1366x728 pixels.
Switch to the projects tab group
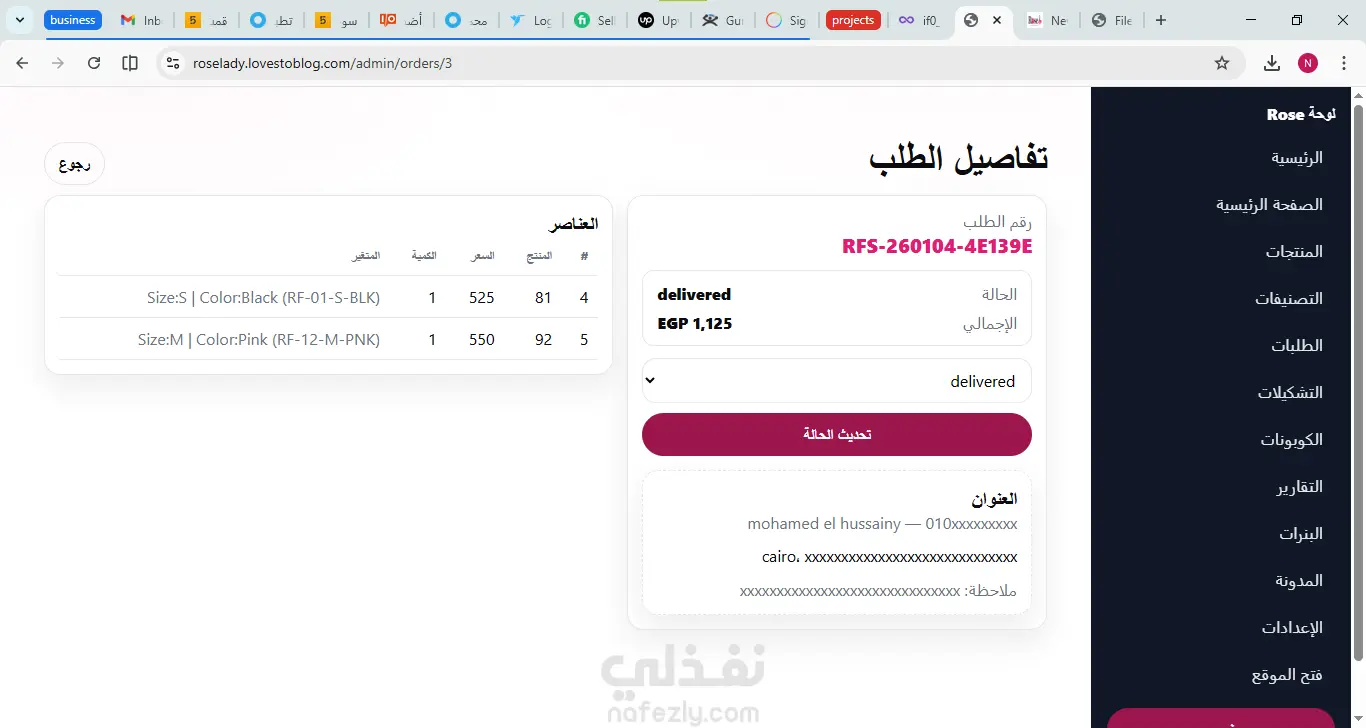pos(853,20)
